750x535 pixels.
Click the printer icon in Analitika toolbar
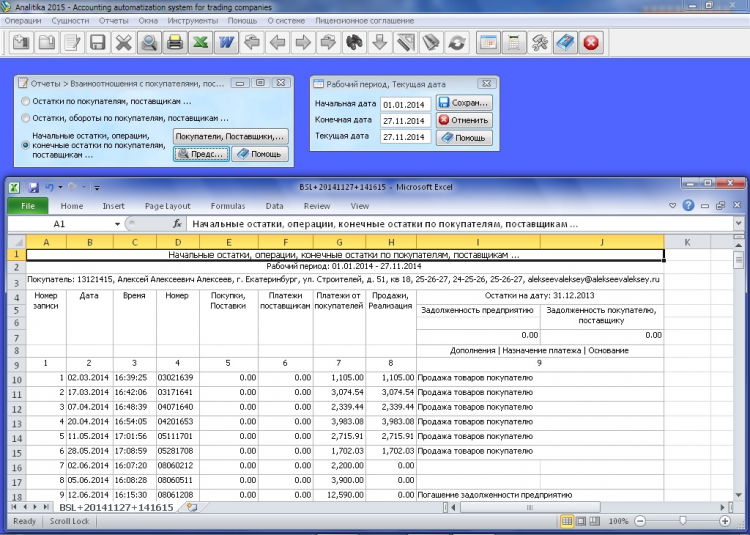(175, 43)
